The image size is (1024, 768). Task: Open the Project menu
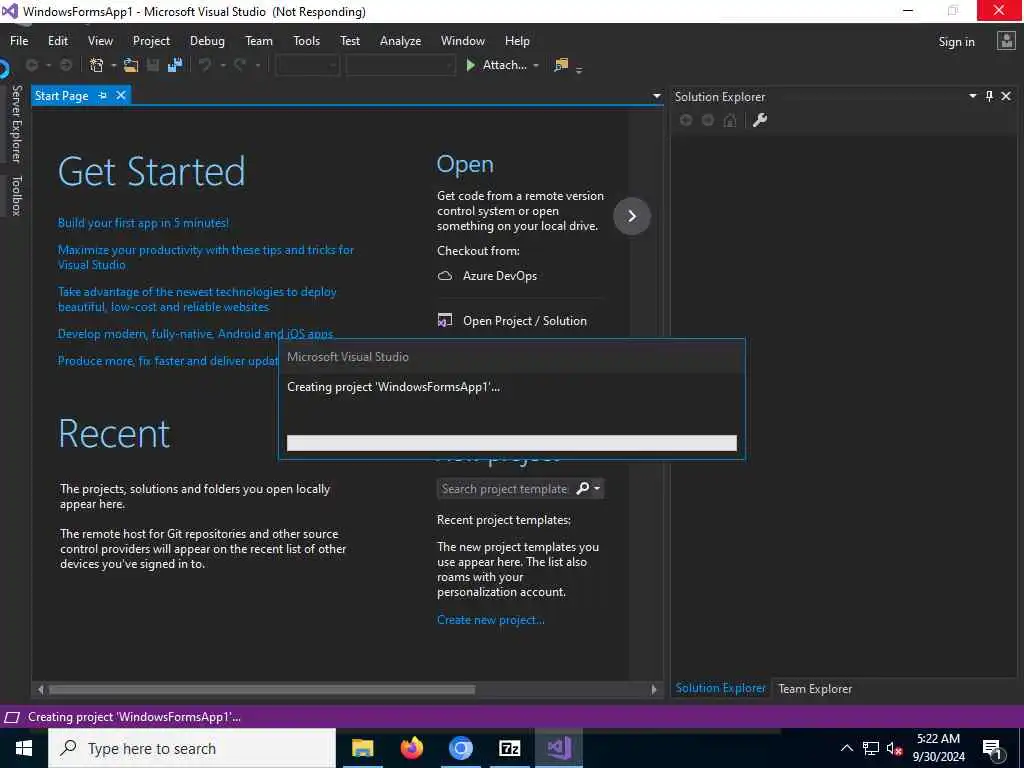[x=151, y=40]
